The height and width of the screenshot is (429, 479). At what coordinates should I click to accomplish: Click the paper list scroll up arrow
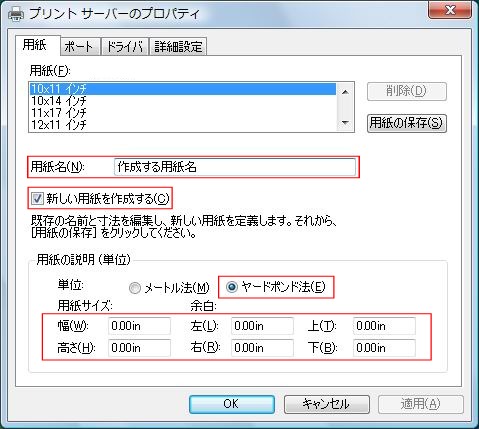(x=345, y=91)
